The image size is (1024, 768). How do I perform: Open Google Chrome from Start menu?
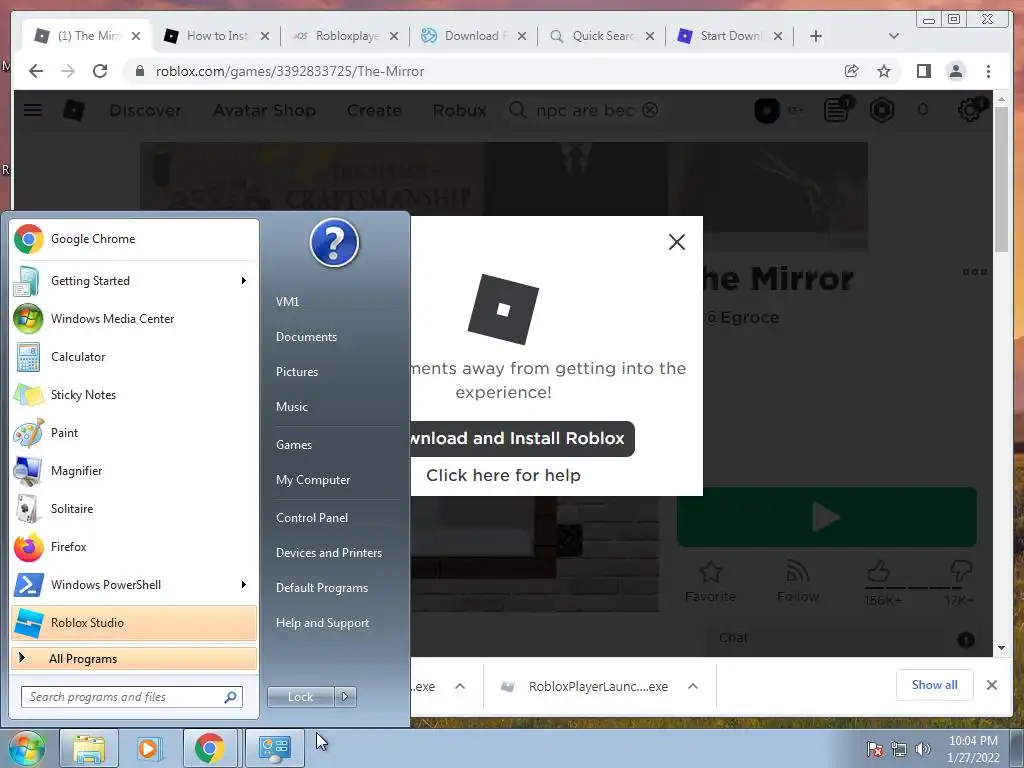pyautogui.click(x=134, y=239)
